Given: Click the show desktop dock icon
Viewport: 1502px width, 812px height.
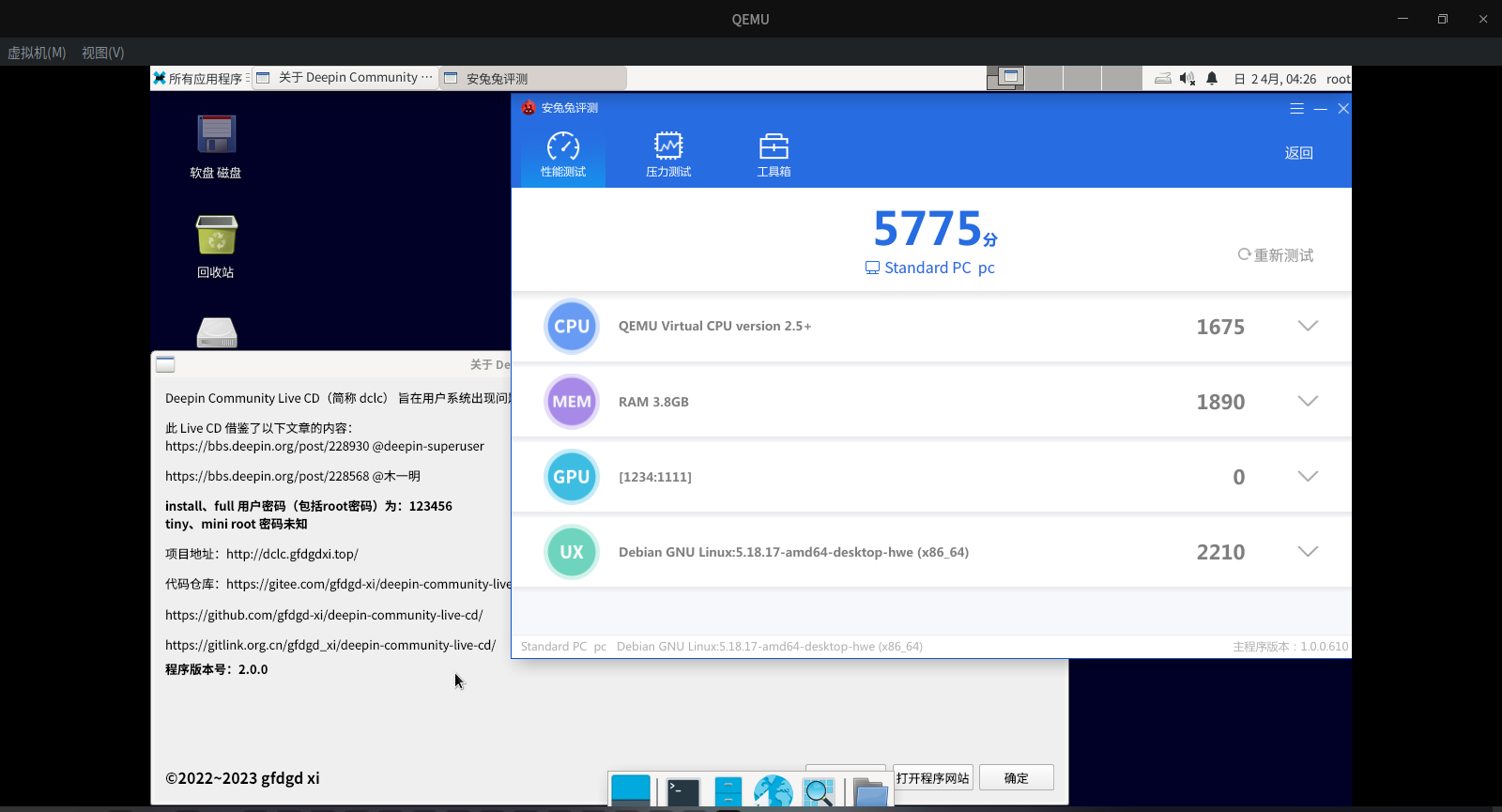Looking at the screenshot, I should [x=631, y=790].
